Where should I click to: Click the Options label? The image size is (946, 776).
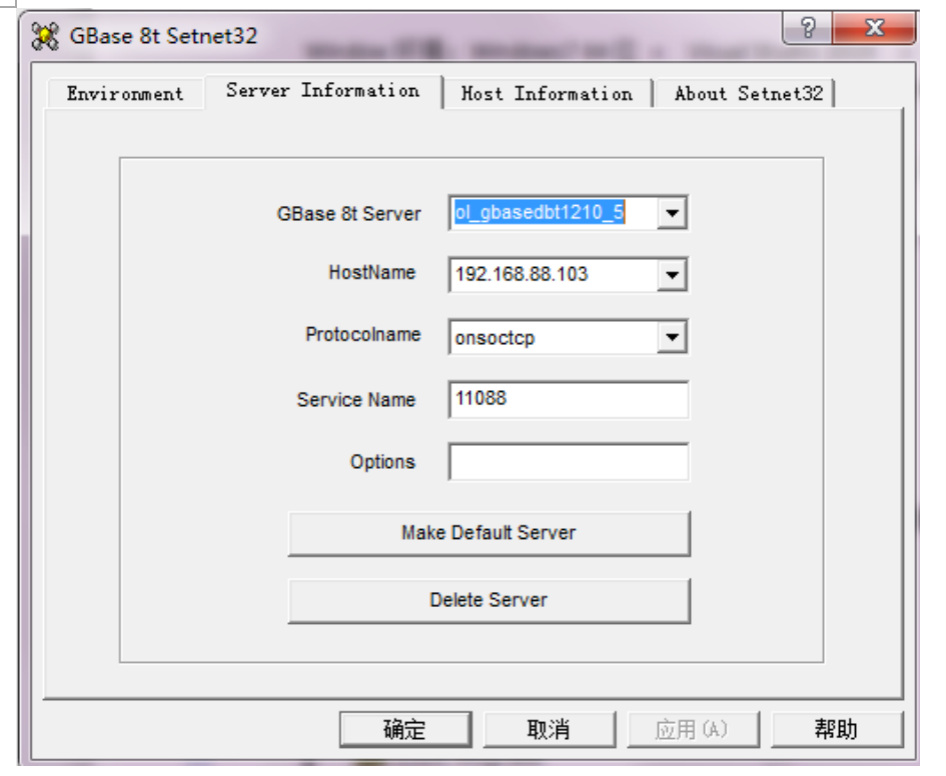pyautogui.click(x=383, y=462)
